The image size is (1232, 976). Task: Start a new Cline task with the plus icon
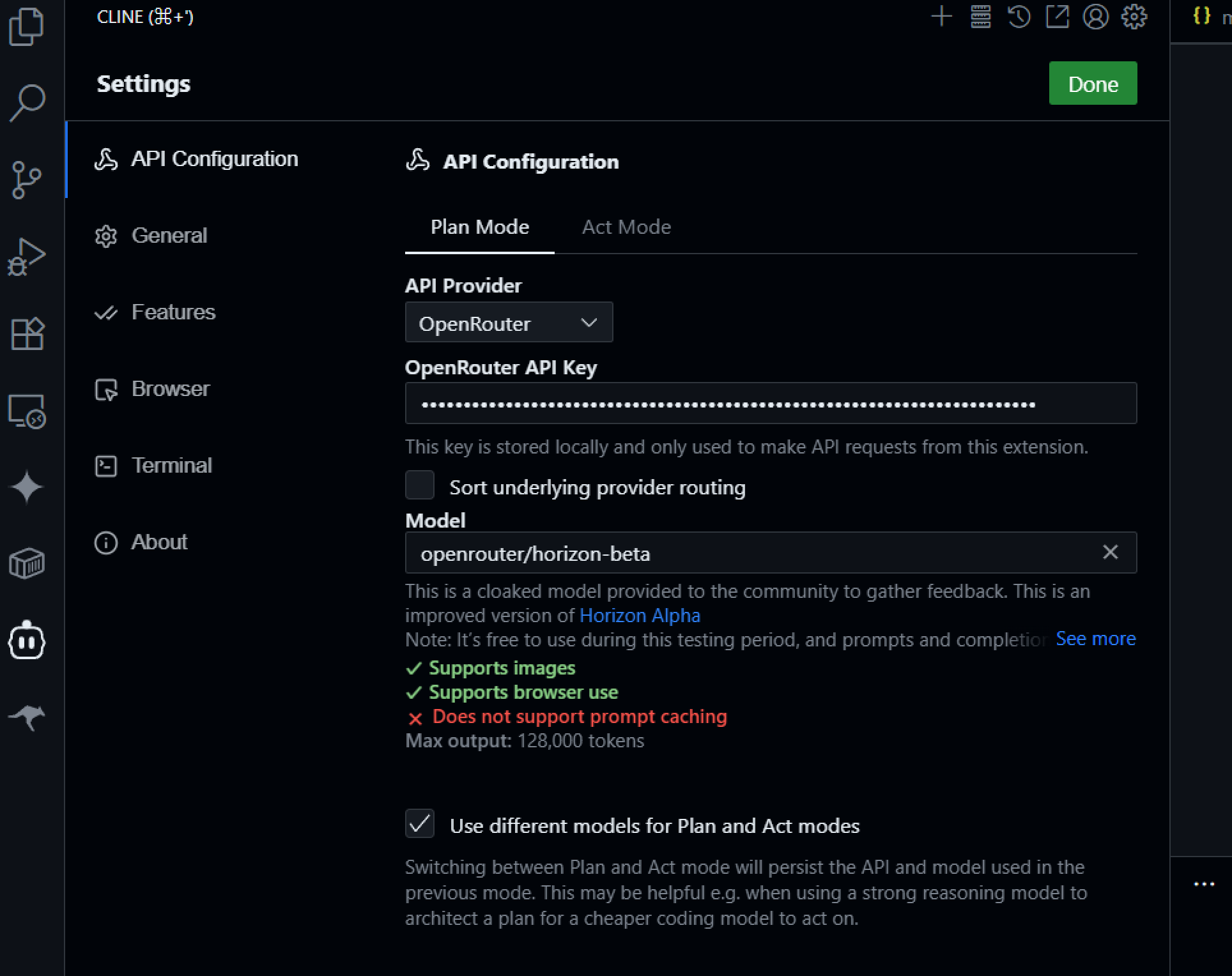941,17
